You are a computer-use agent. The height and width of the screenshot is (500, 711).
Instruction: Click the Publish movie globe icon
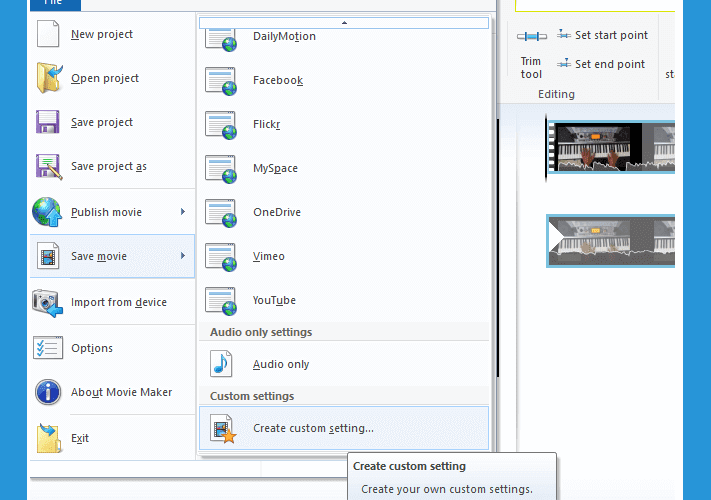[x=47, y=212]
